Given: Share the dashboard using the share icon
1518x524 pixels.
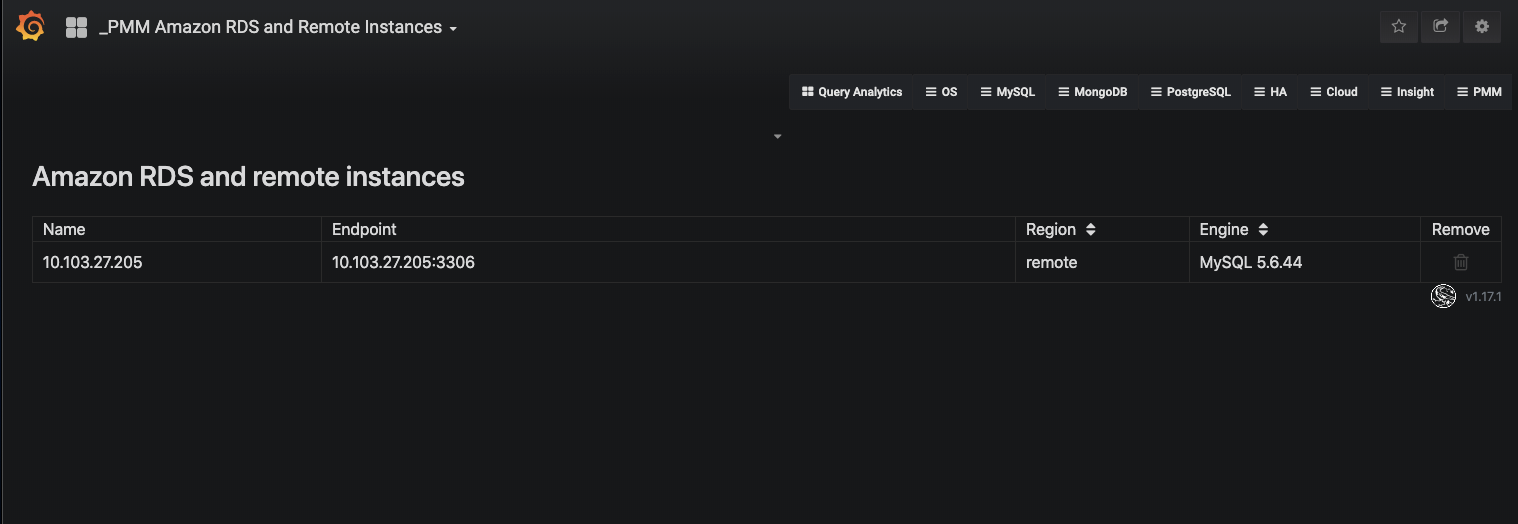Looking at the screenshot, I should click(x=1440, y=27).
